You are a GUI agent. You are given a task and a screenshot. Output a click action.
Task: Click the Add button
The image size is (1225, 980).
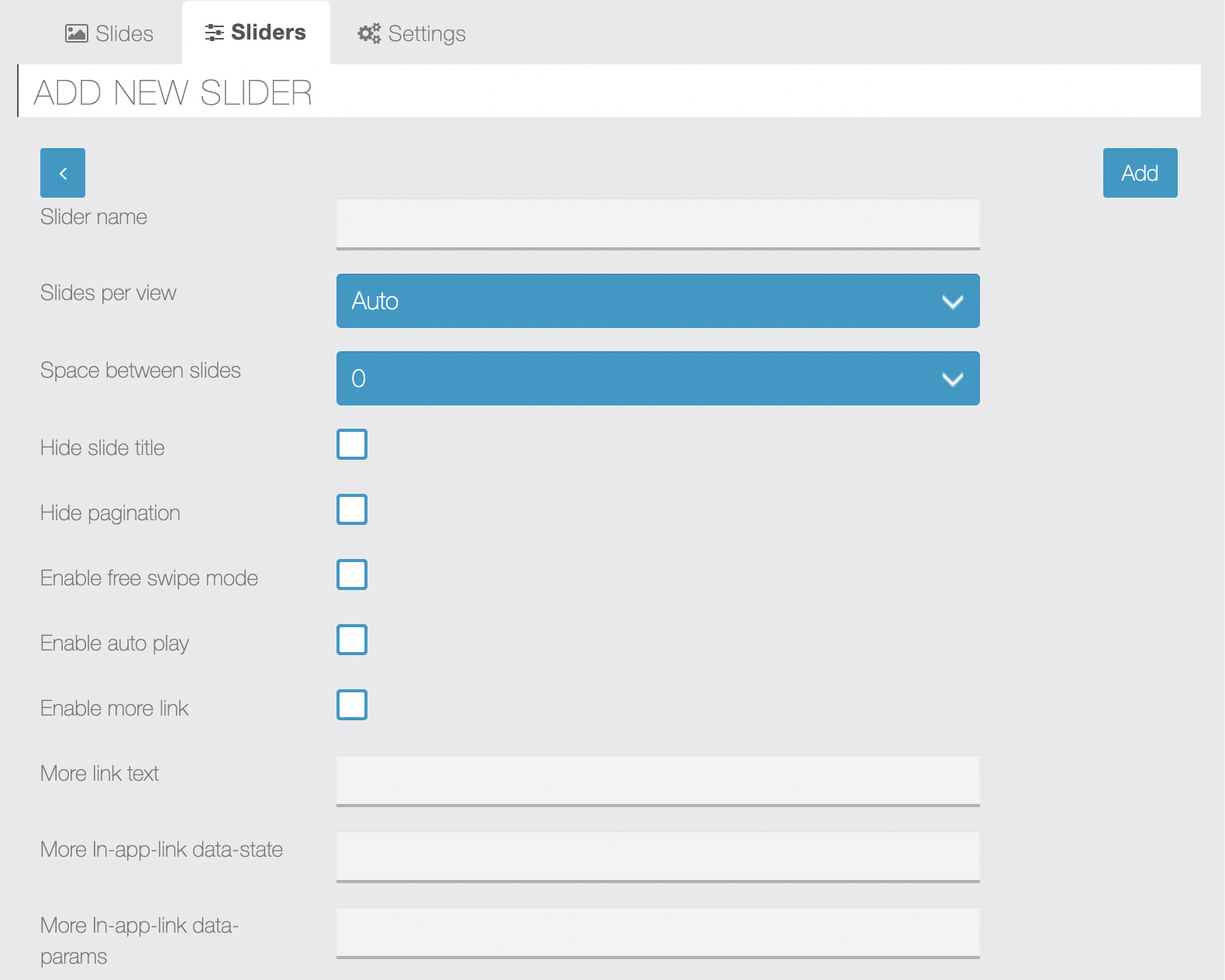[1140, 173]
